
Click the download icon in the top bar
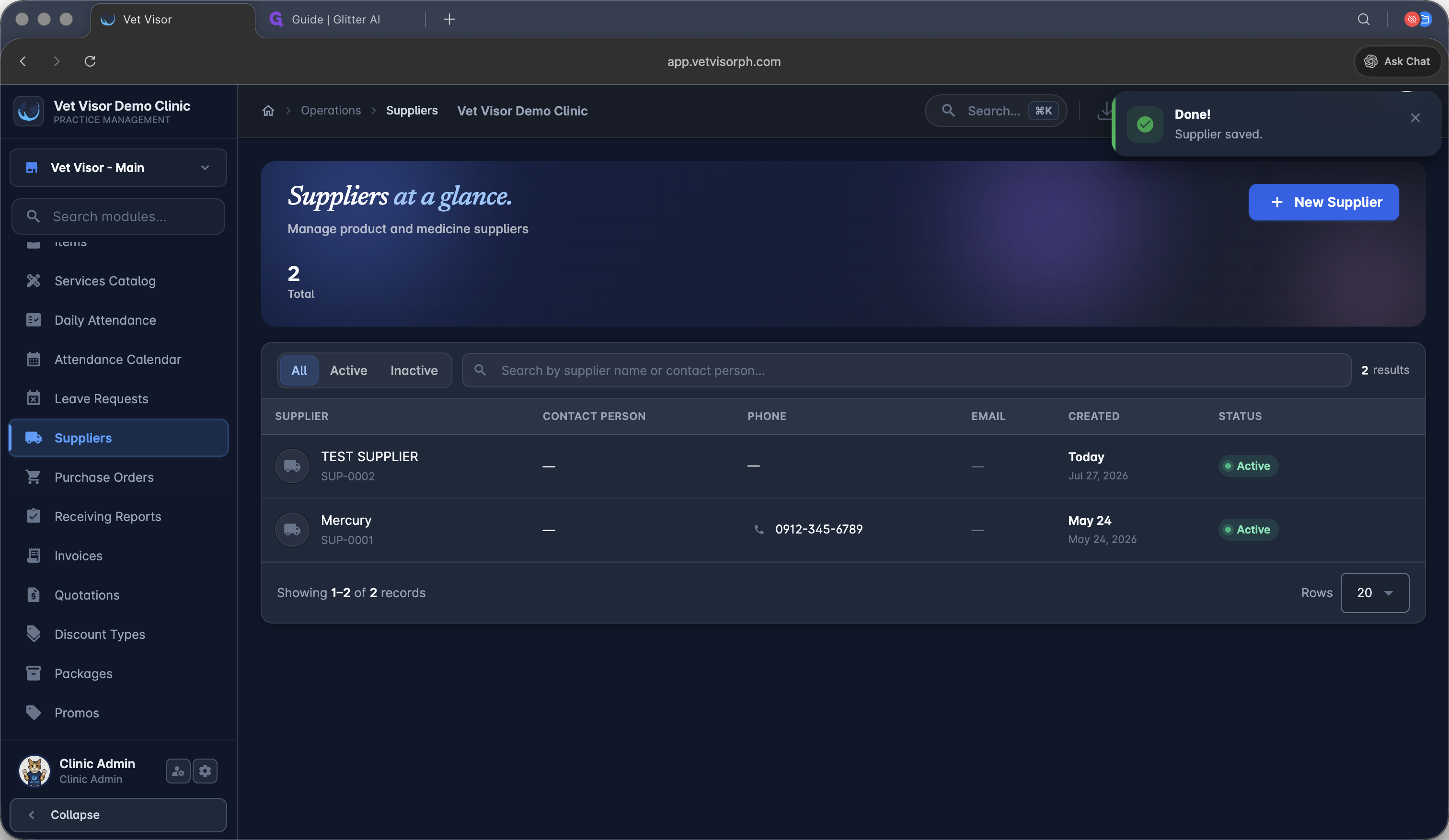tap(1105, 110)
